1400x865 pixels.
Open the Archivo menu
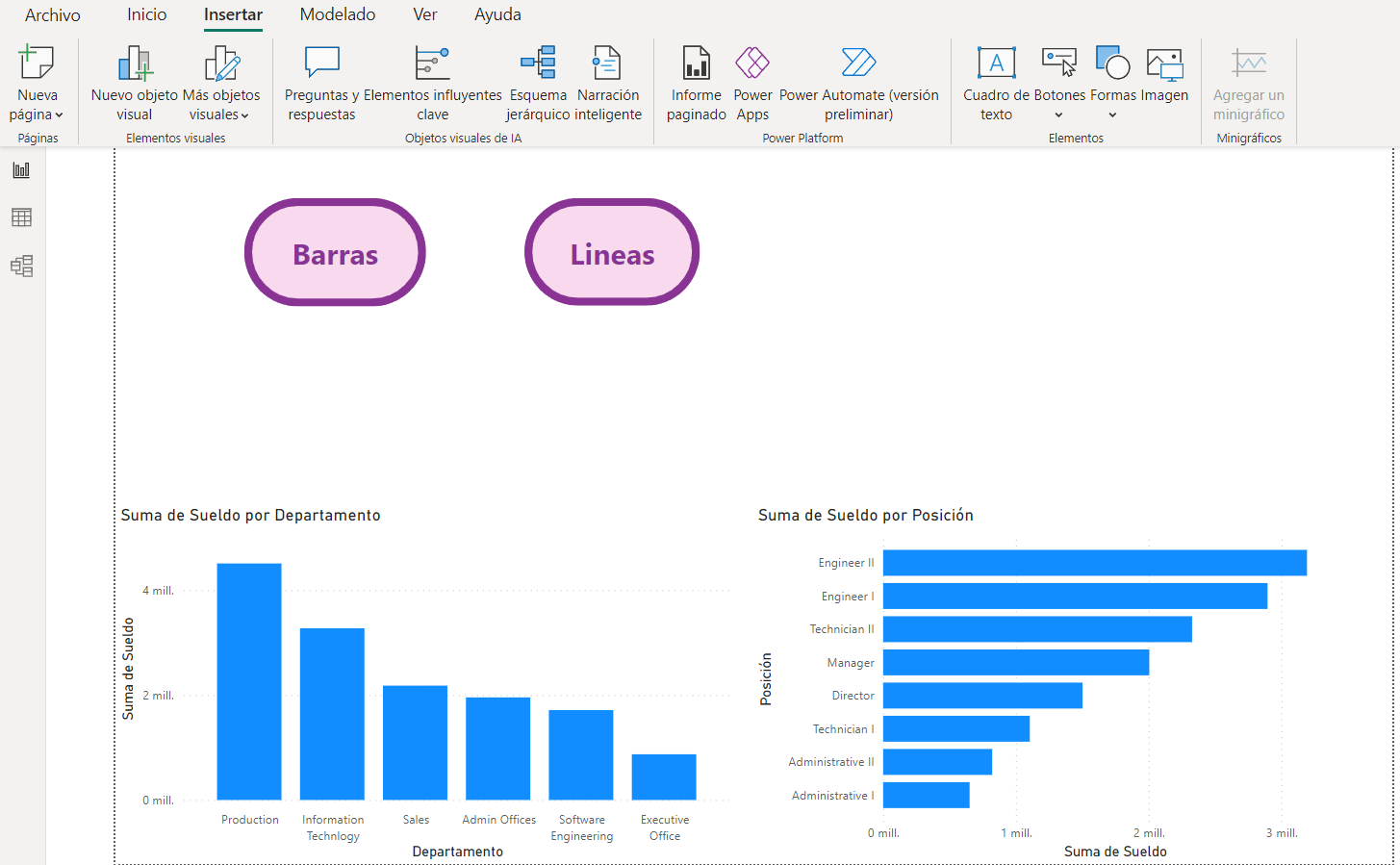point(53,15)
